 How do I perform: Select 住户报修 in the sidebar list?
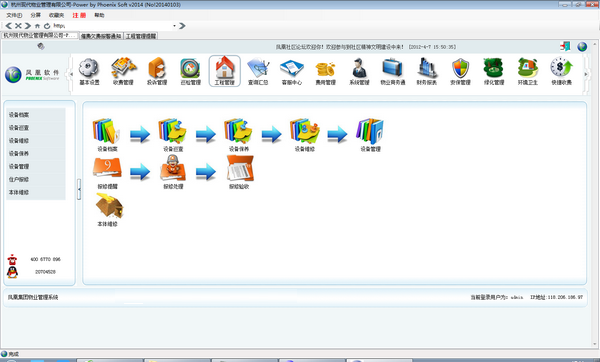coord(36,179)
